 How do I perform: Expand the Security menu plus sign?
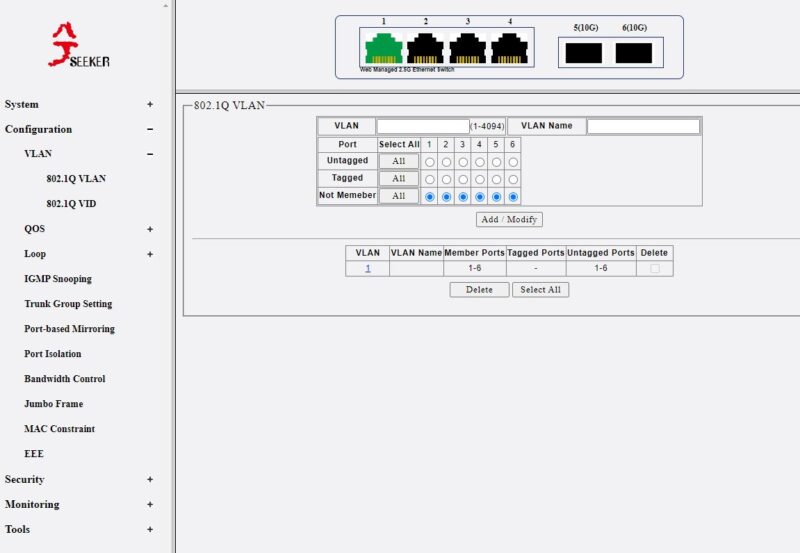click(x=150, y=480)
